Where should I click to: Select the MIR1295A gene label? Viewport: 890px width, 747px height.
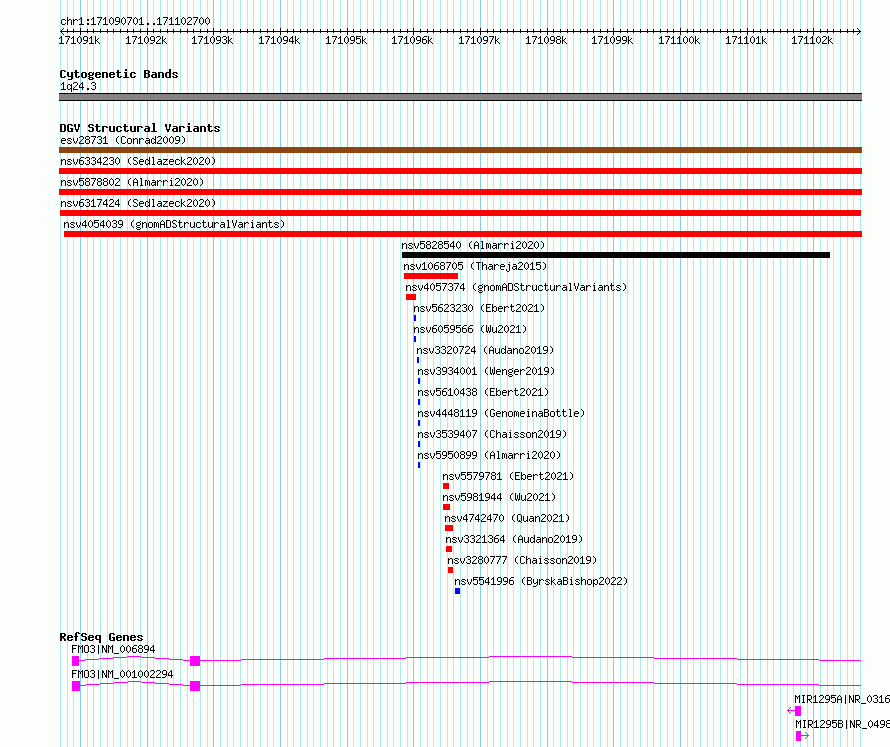[x=842, y=699]
